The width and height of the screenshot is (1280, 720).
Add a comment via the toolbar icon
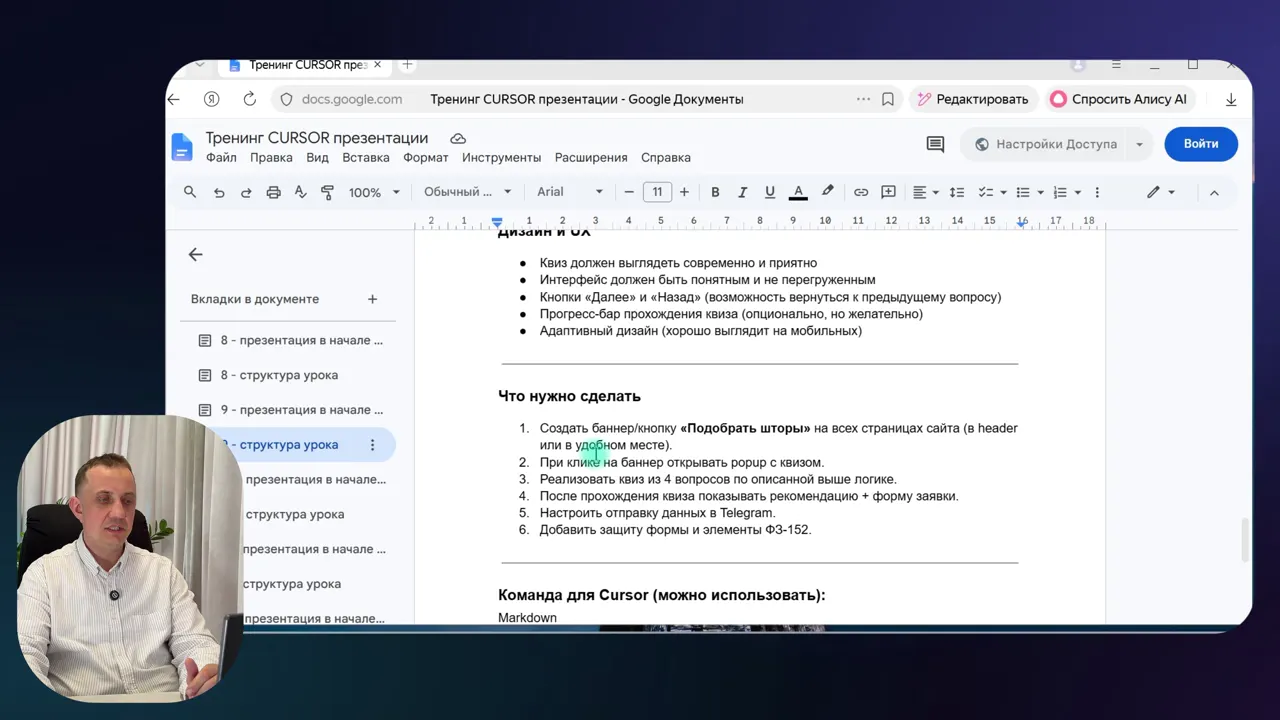point(888,192)
